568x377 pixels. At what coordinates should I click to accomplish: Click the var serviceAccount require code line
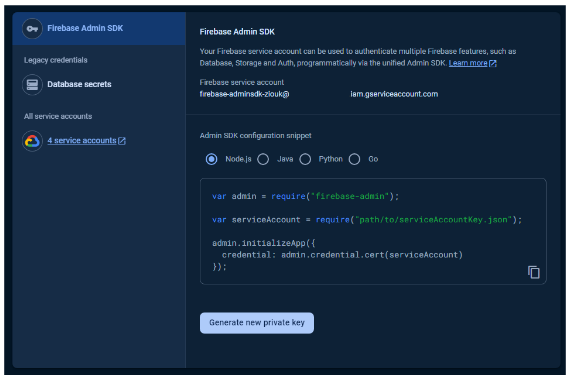[x=367, y=220]
